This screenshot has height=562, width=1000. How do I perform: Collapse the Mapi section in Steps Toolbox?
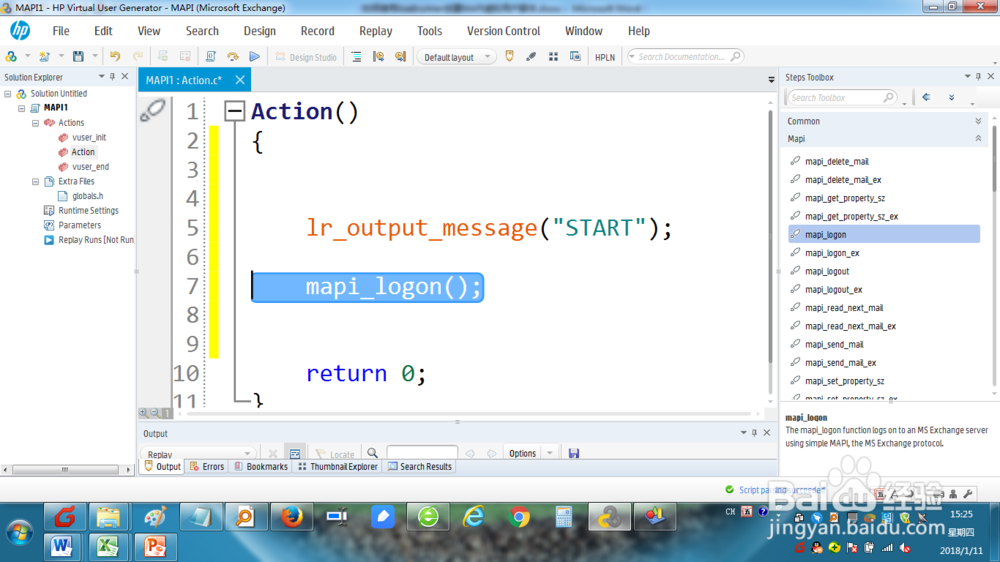coord(978,138)
